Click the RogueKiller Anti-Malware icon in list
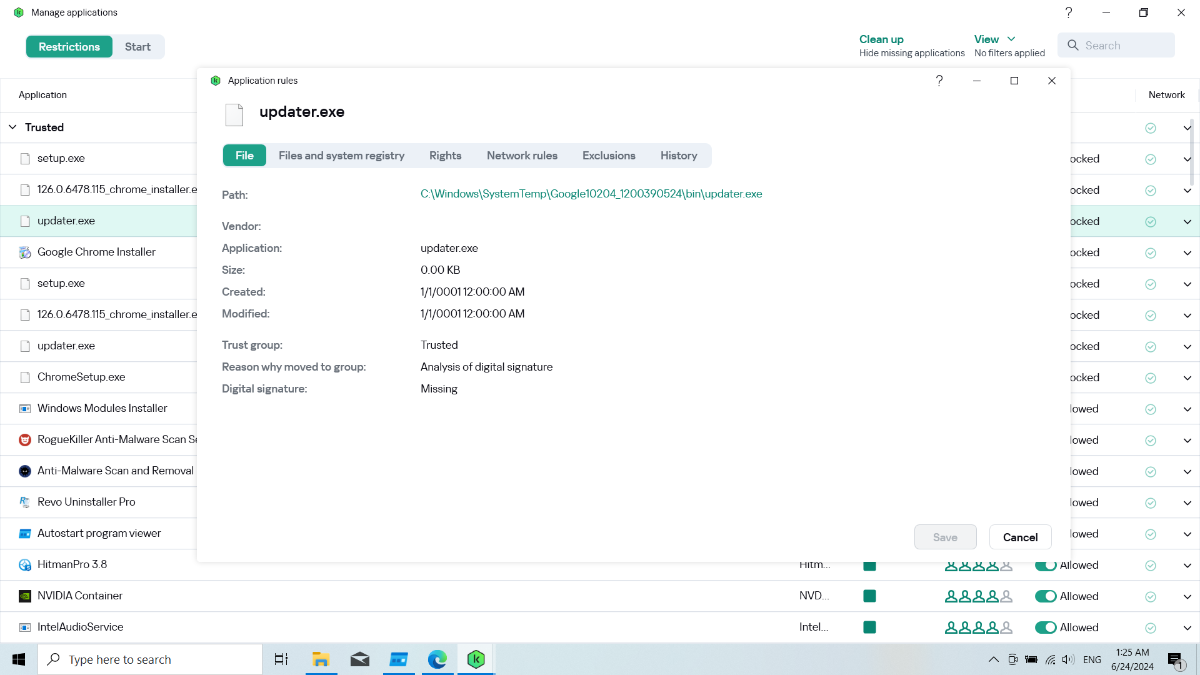This screenshot has height=675, width=1200. pos(25,440)
